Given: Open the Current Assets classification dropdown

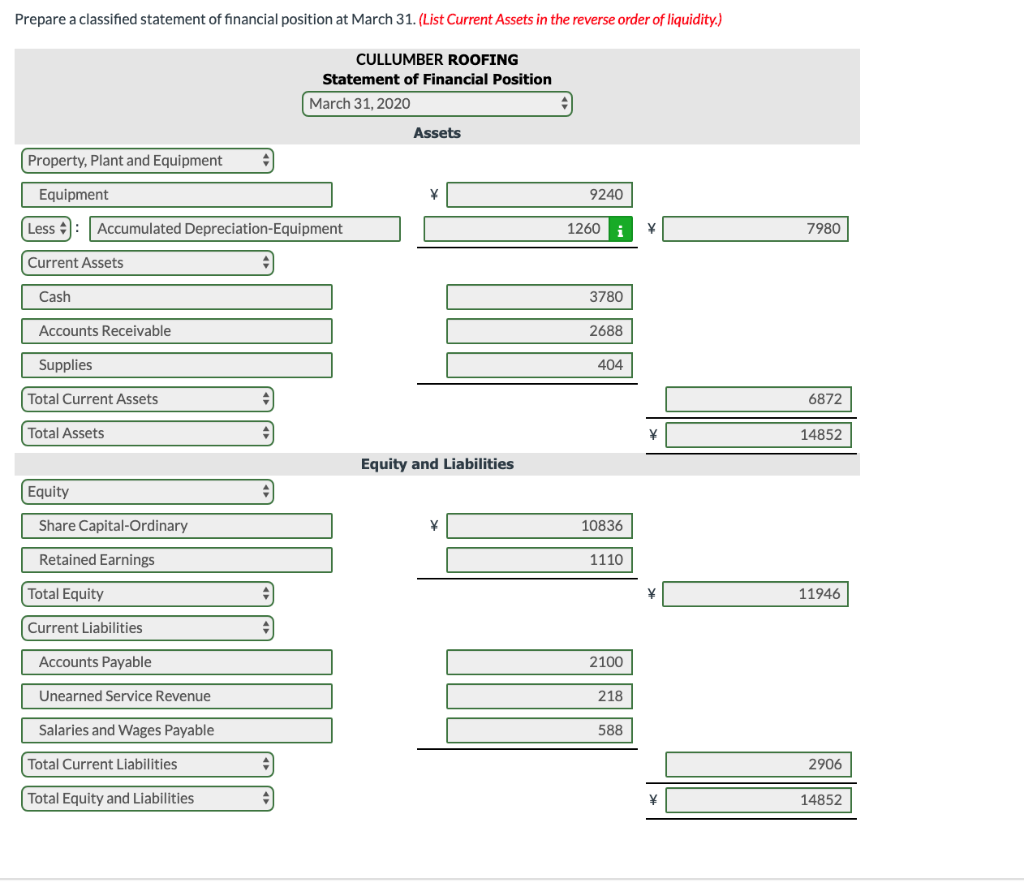Looking at the screenshot, I should (147, 262).
